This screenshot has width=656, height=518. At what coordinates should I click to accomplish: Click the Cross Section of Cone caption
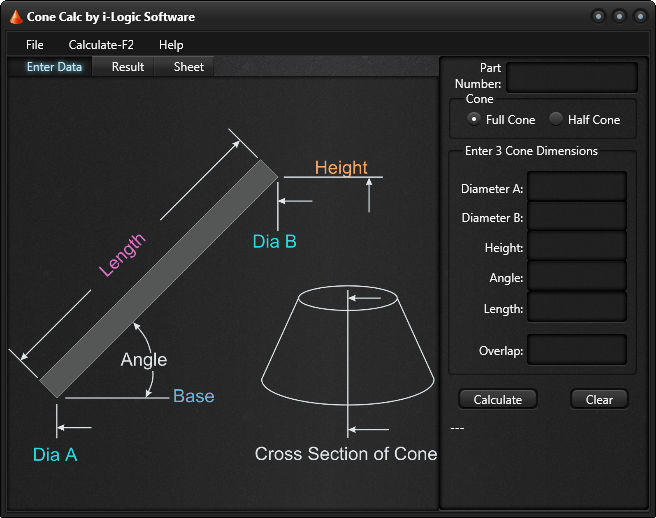point(346,454)
